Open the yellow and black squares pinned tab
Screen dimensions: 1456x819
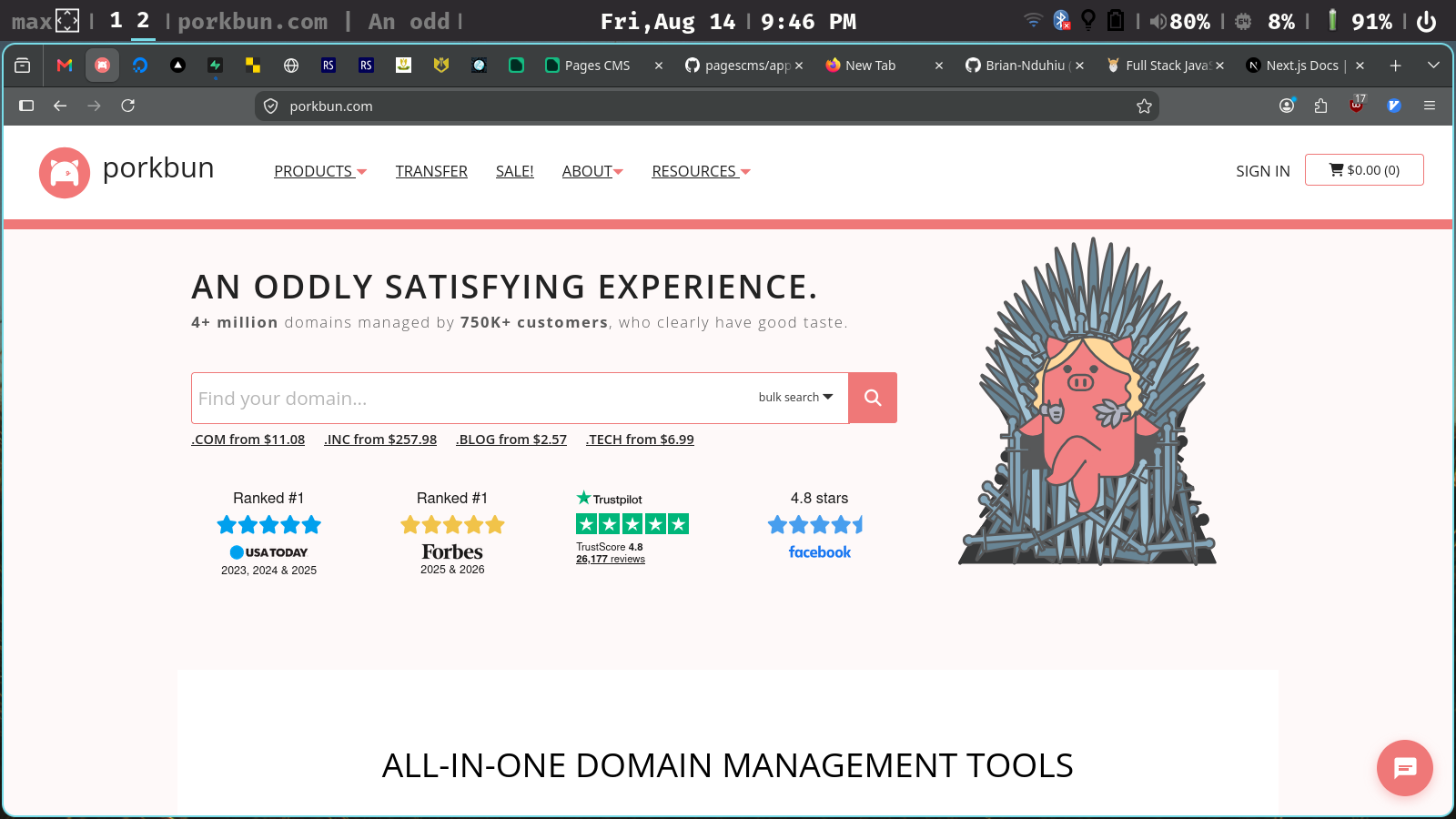253,66
